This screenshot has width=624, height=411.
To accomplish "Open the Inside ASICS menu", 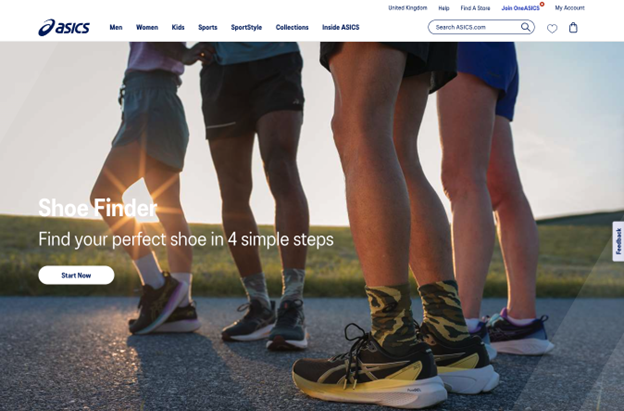I will tap(341, 27).
